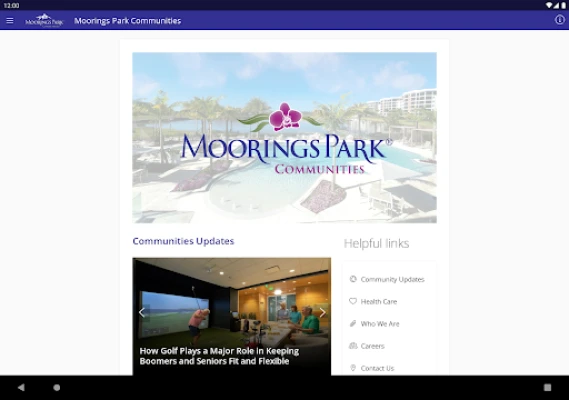Open the Community Updates helpful link
The height and width of the screenshot is (400, 569).
click(x=392, y=279)
